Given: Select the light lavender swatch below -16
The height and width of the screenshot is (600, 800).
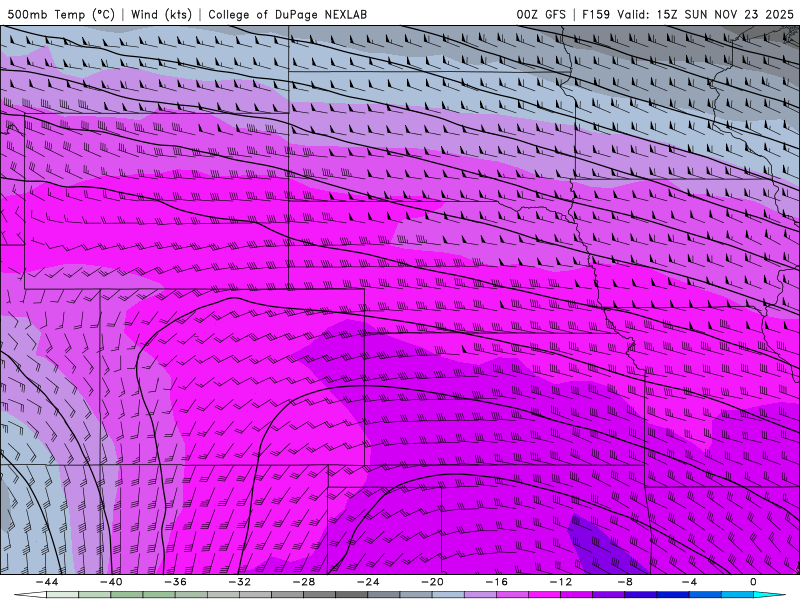Looking at the screenshot, I should click(480, 595).
